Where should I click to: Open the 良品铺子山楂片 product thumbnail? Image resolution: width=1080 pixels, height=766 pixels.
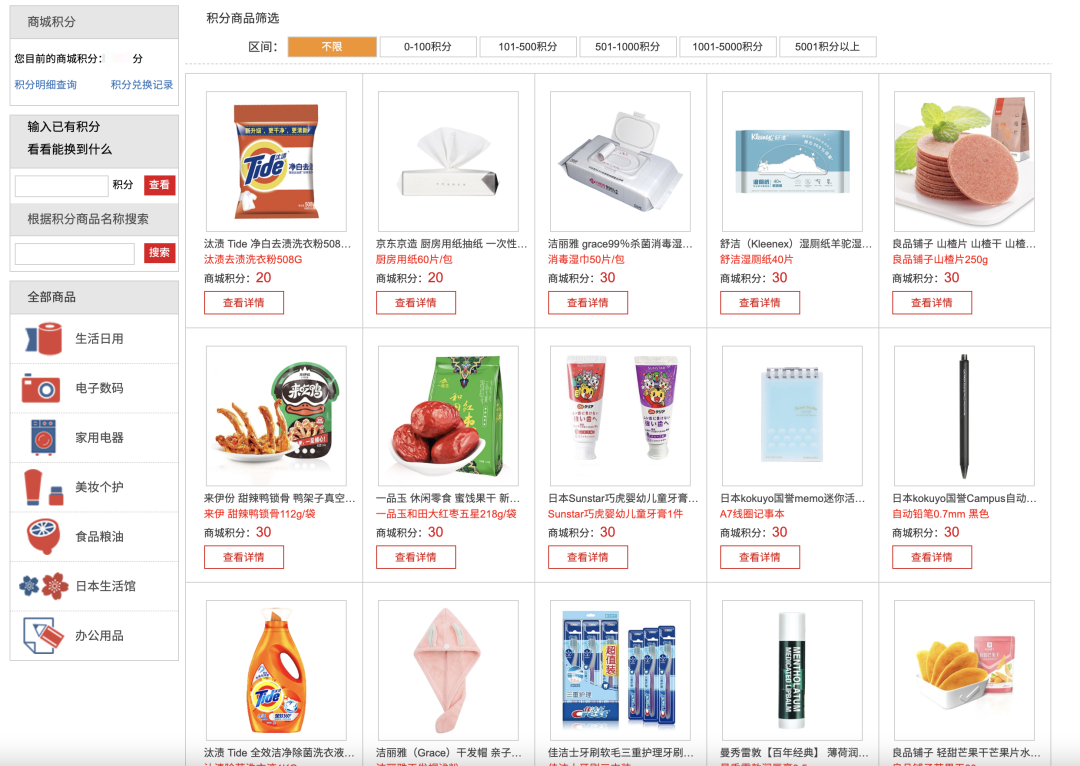pyautogui.click(x=964, y=161)
